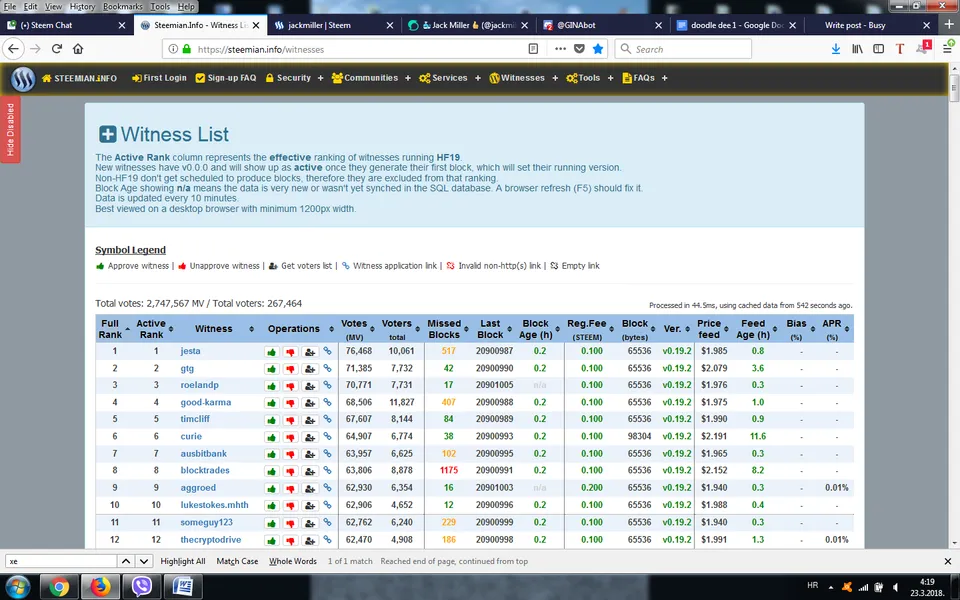The image size is (960, 600).
Task: Open witness application link for timcliff
Action: point(327,420)
